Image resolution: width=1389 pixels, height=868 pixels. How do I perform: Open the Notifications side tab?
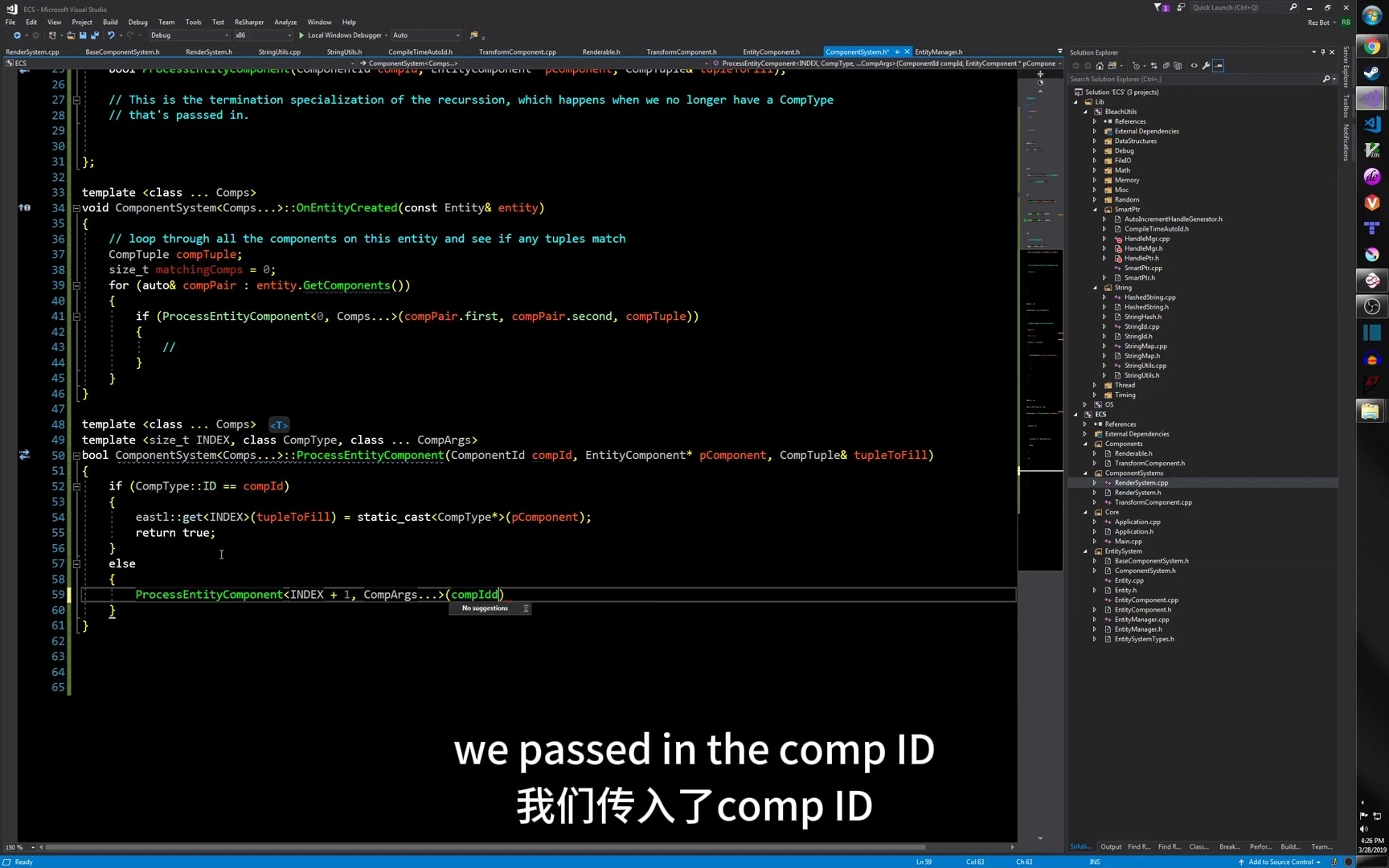click(x=1346, y=143)
